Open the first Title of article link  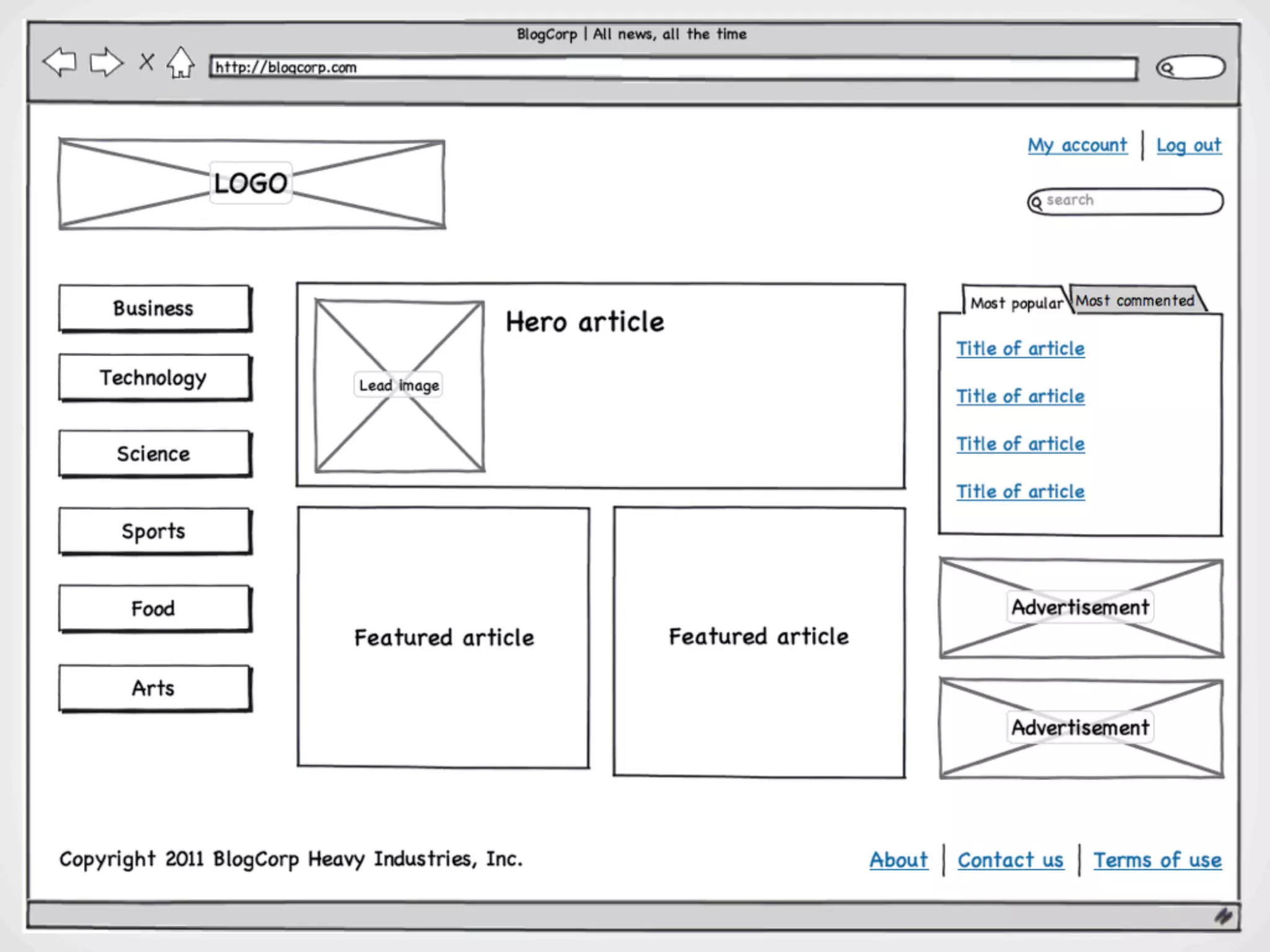pos(1020,348)
